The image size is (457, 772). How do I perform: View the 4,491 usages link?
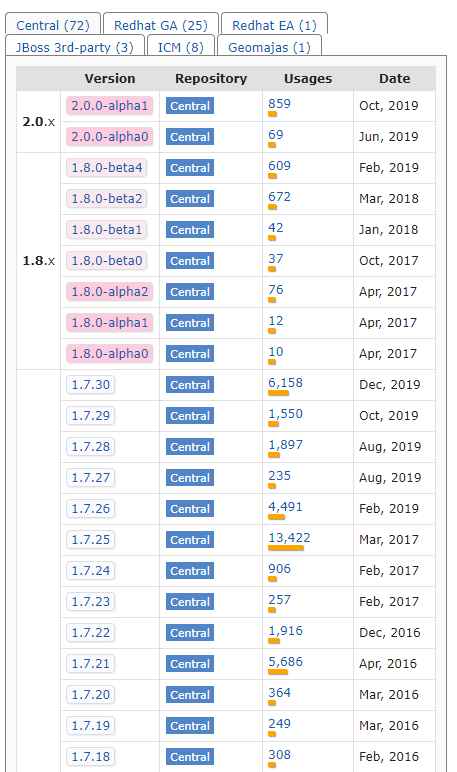coord(285,507)
